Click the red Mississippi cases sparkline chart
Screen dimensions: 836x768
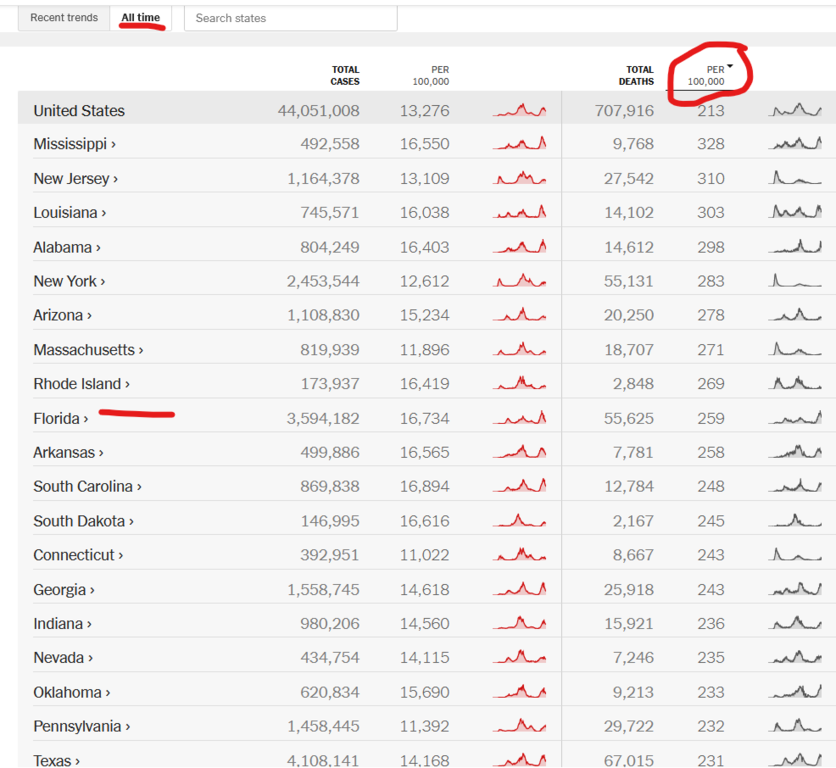pos(520,144)
